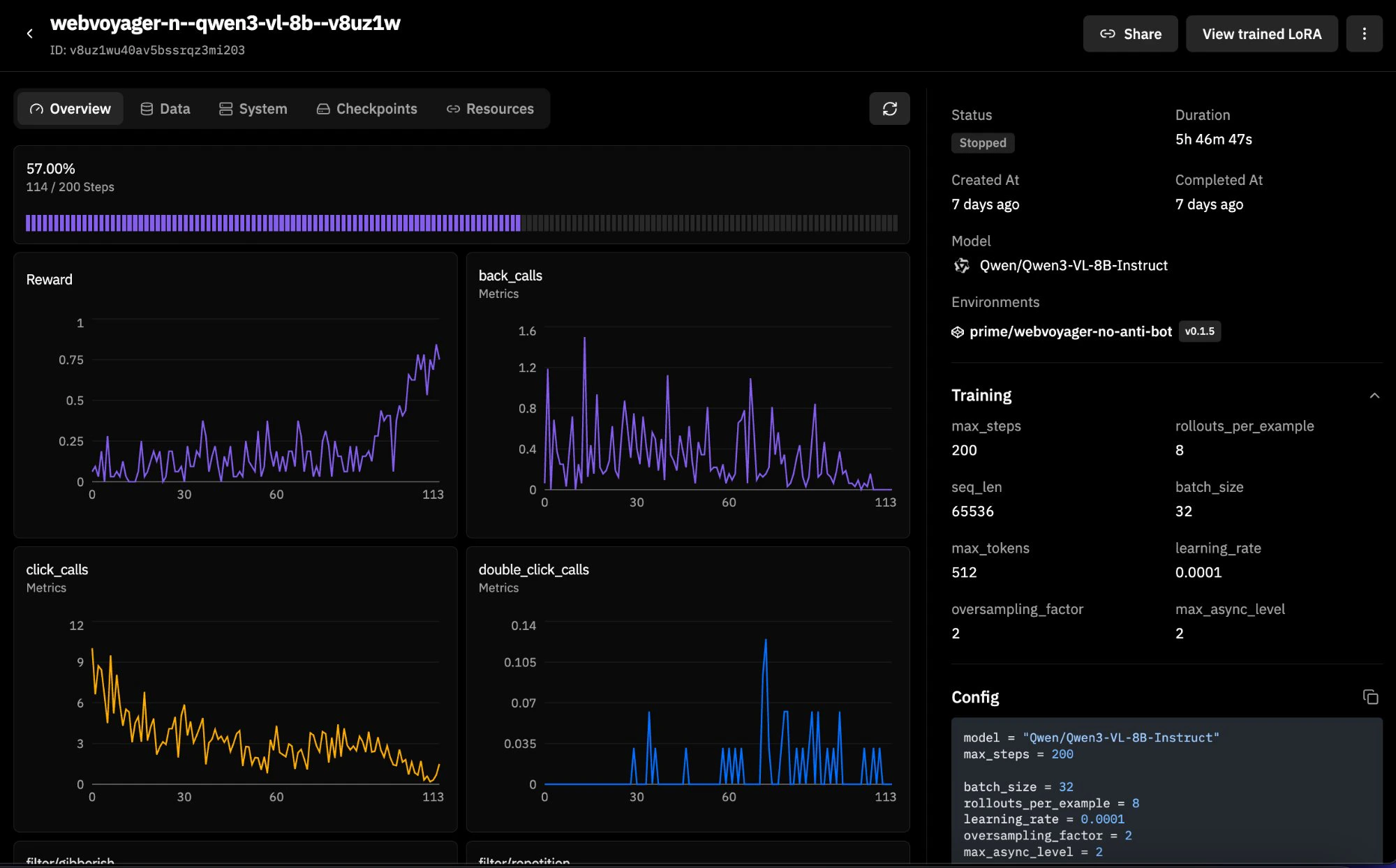Click the Overview tab gauge icon
Image resolution: width=1396 pixels, height=868 pixels.
[36, 109]
